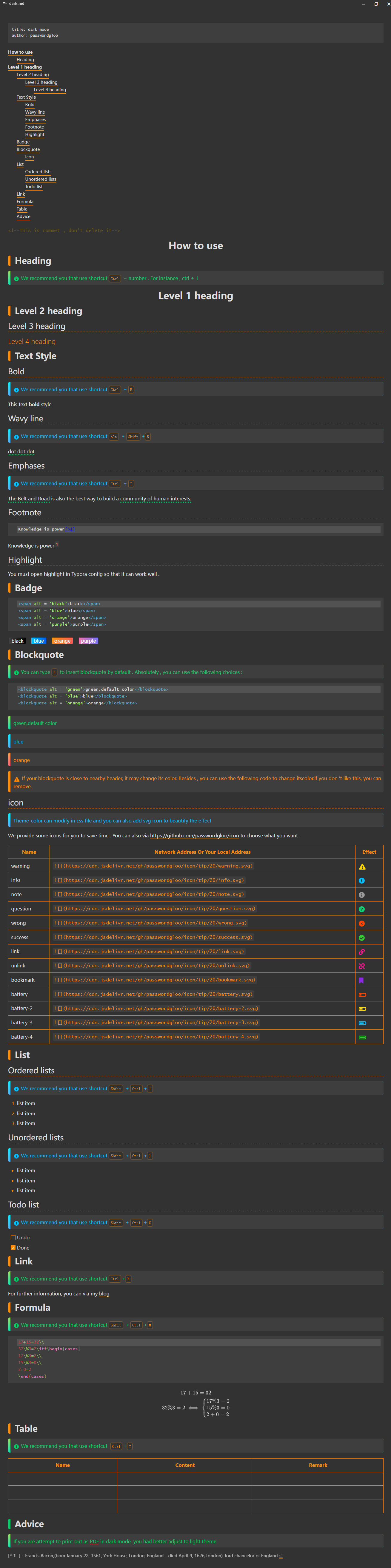Viewport: 391px width, 1568px height.
Task: Jump to How to use in contents
Action: (x=20, y=52)
